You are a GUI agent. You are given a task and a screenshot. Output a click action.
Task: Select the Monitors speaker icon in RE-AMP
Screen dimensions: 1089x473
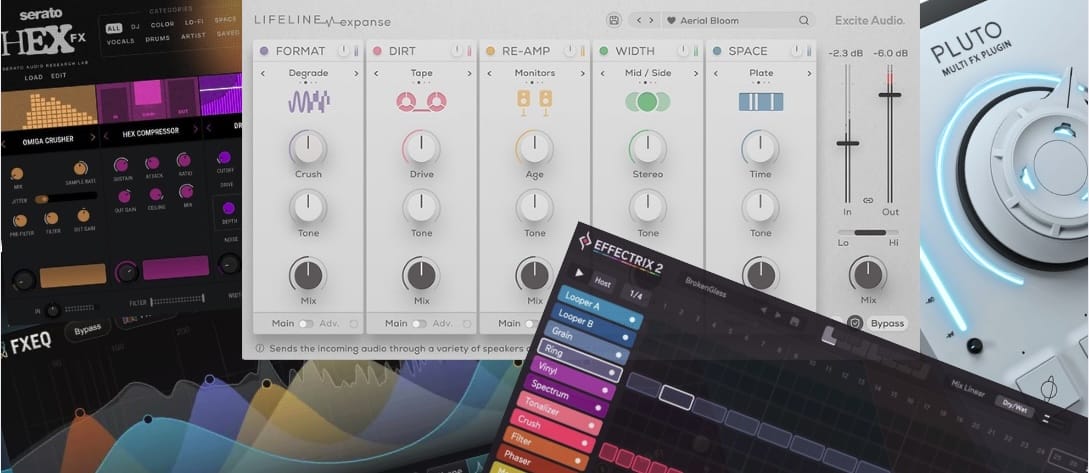[x=534, y=102]
